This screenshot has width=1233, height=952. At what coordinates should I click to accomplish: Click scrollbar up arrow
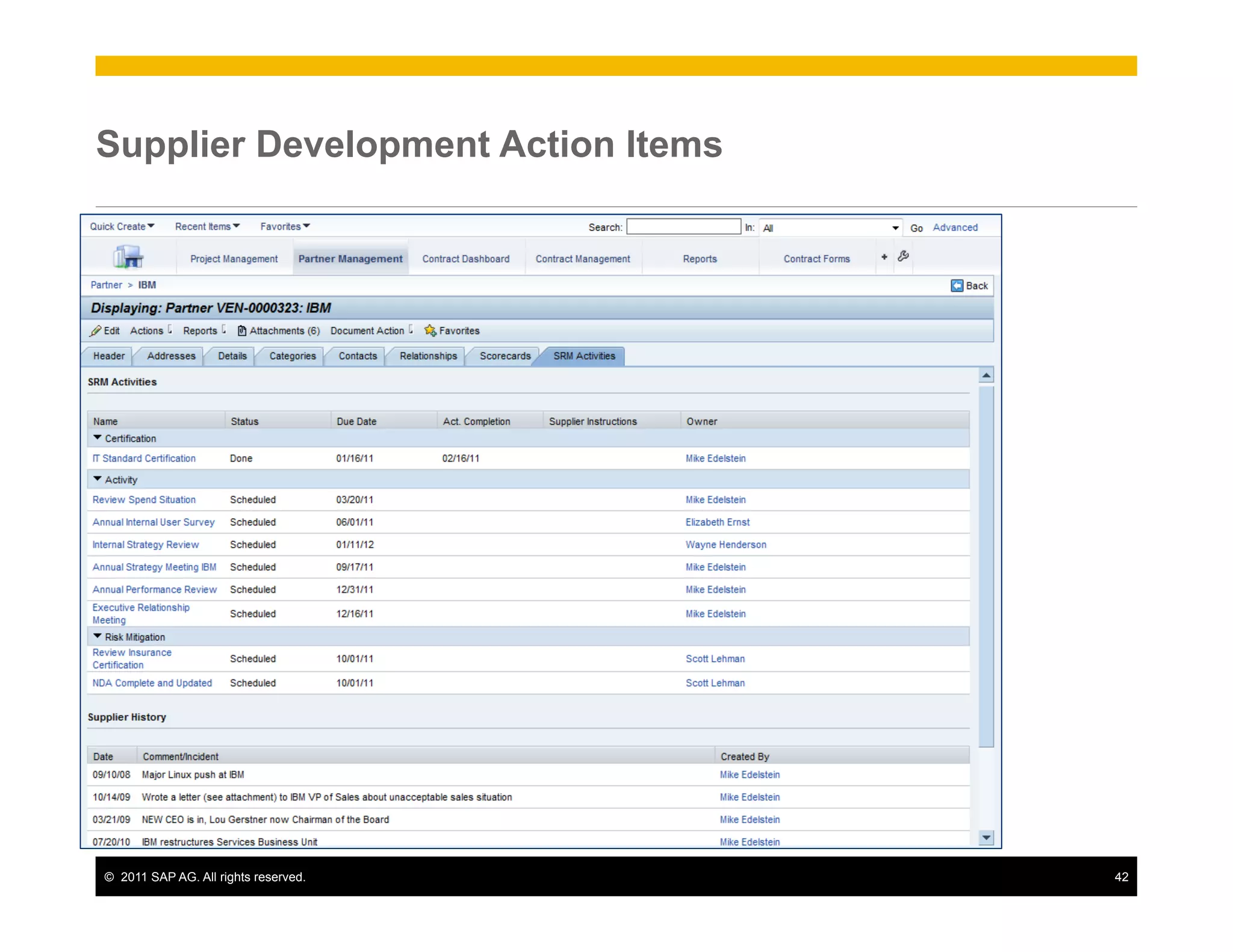pyautogui.click(x=986, y=376)
